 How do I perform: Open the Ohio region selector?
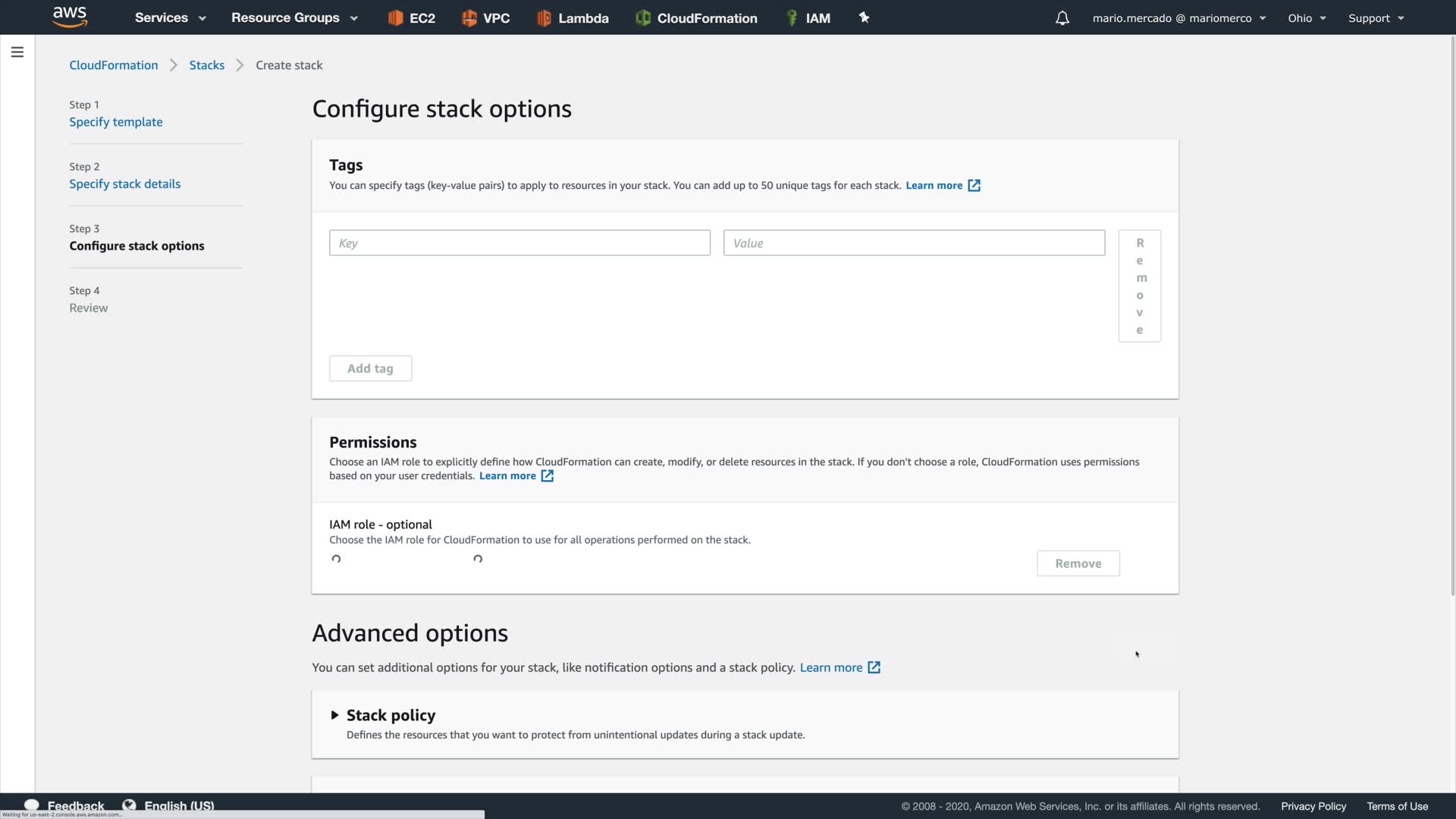coord(1306,18)
